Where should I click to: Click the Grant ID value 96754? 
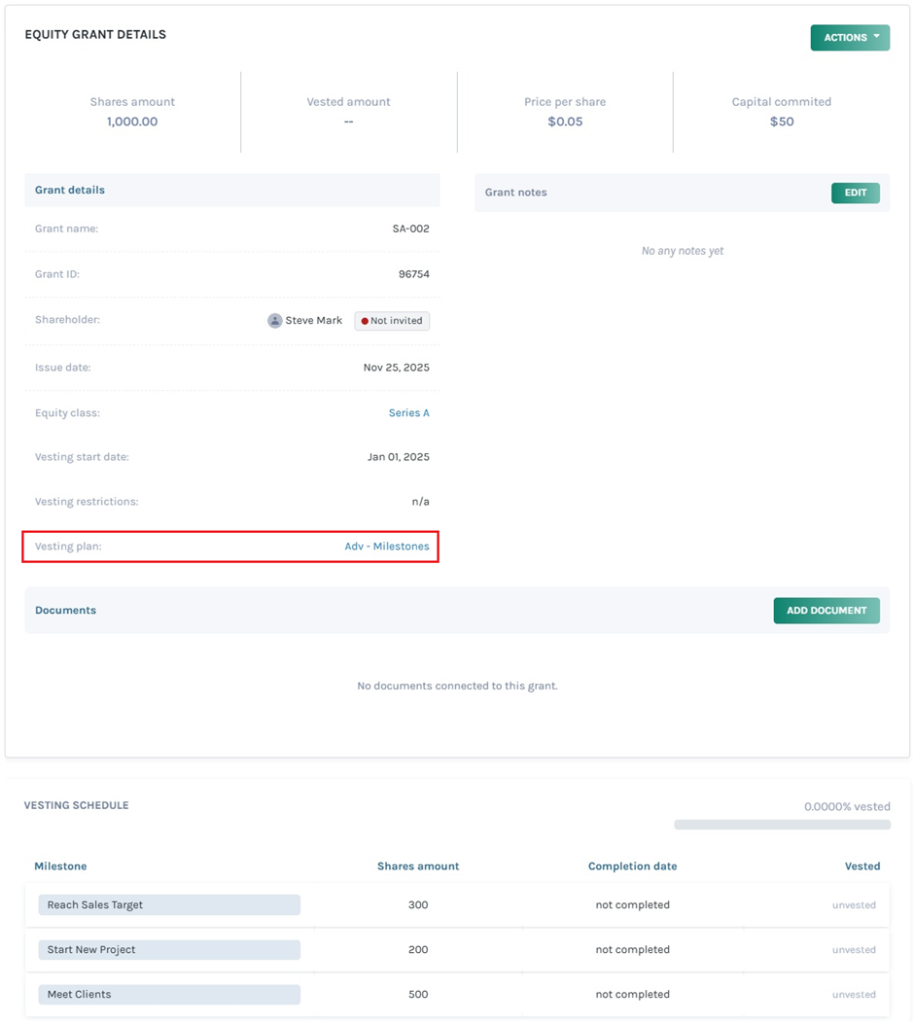pos(413,274)
